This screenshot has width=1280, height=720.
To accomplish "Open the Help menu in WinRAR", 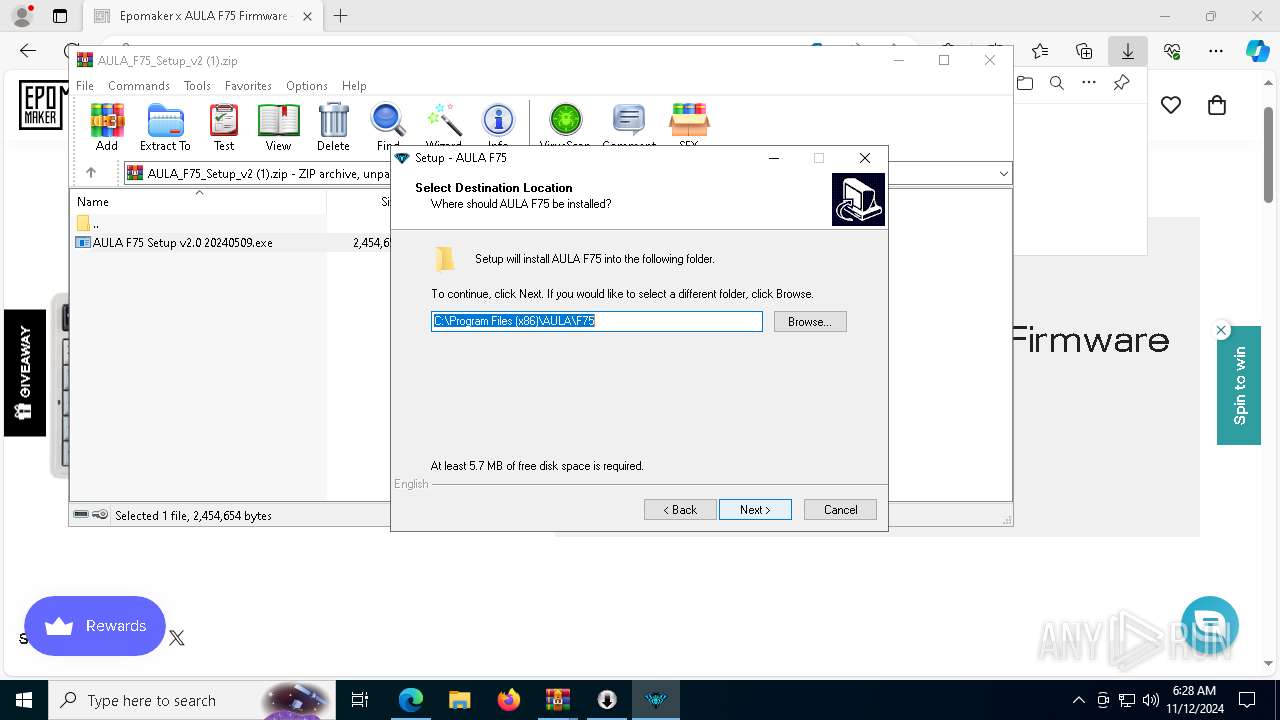I will tap(354, 86).
